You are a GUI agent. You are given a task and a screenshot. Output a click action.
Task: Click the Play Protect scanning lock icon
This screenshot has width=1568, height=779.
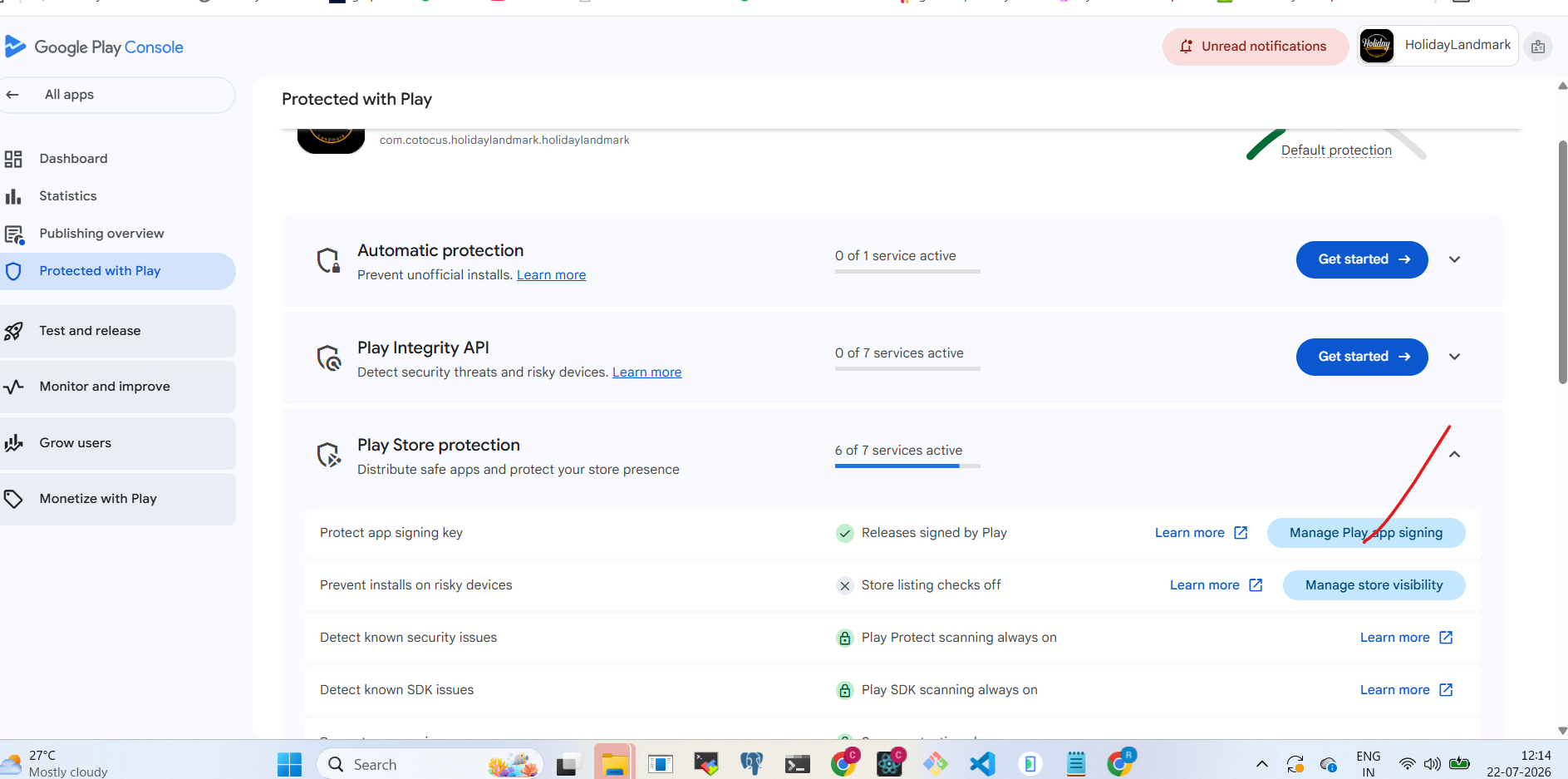coord(844,638)
